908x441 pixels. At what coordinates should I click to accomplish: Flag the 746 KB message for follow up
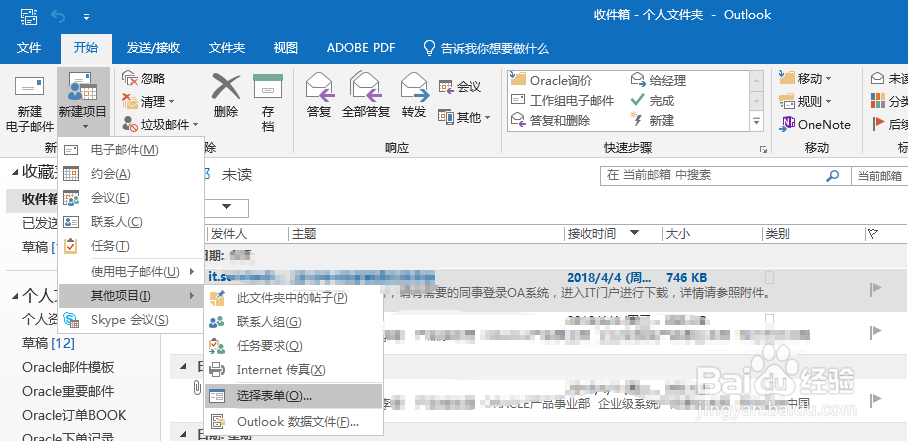coord(876,290)
